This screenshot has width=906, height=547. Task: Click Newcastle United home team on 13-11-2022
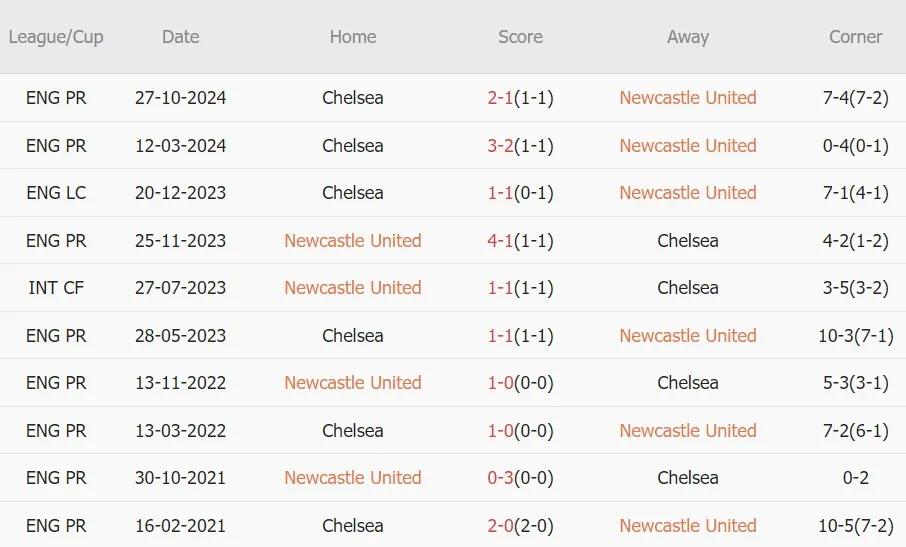coord(352,382)
